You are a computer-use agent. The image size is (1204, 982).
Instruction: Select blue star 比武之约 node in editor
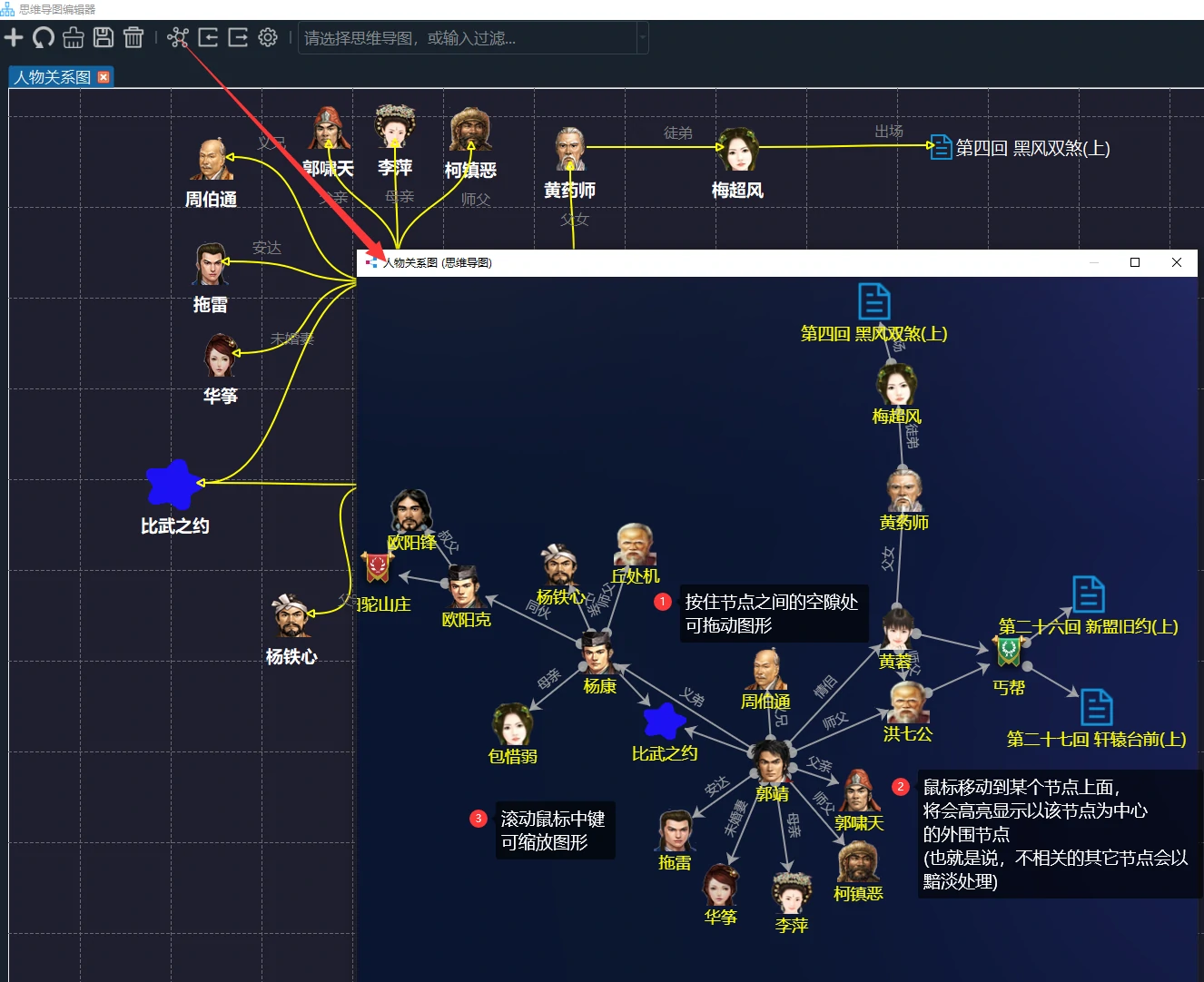[173, 484]
